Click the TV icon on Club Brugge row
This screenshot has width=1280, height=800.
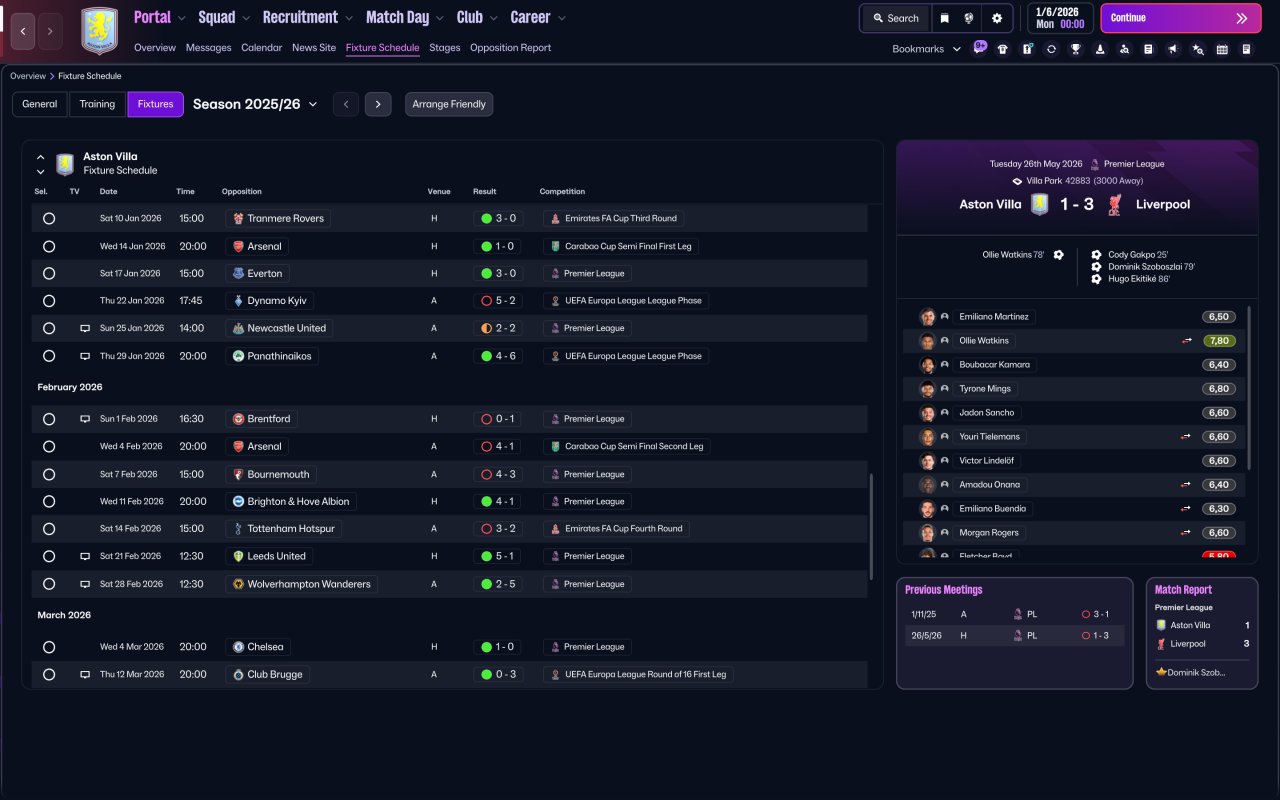pyautogui.click(x=85, y=675)
